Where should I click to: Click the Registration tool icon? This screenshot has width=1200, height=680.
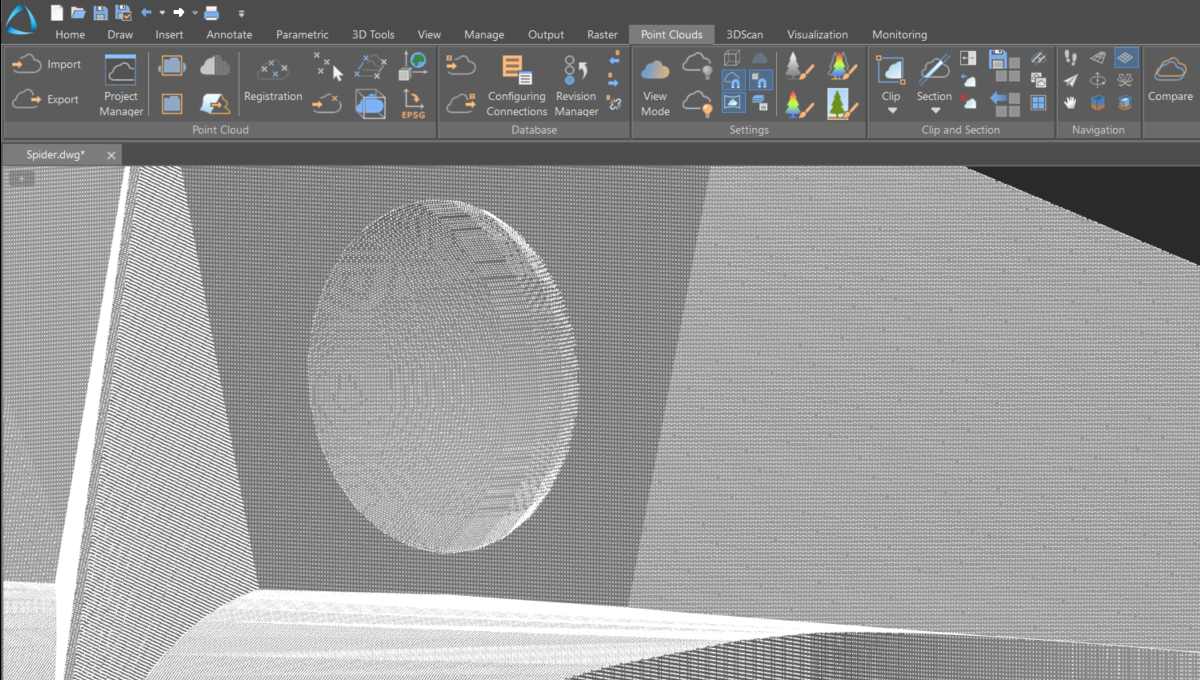pos(272,79)
